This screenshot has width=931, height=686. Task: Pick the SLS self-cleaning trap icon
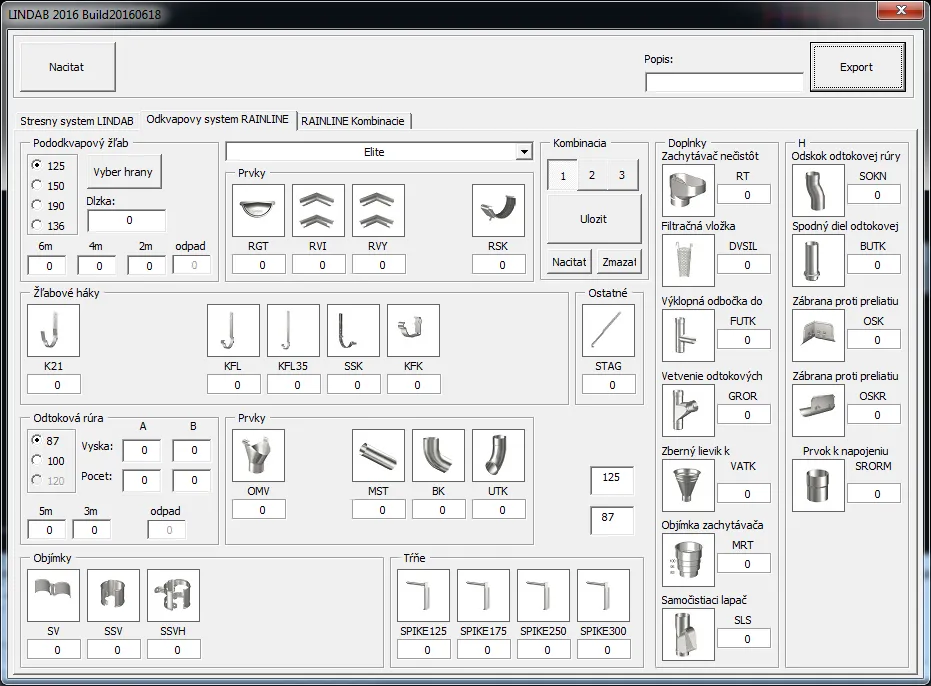click(x=688, y=634)
